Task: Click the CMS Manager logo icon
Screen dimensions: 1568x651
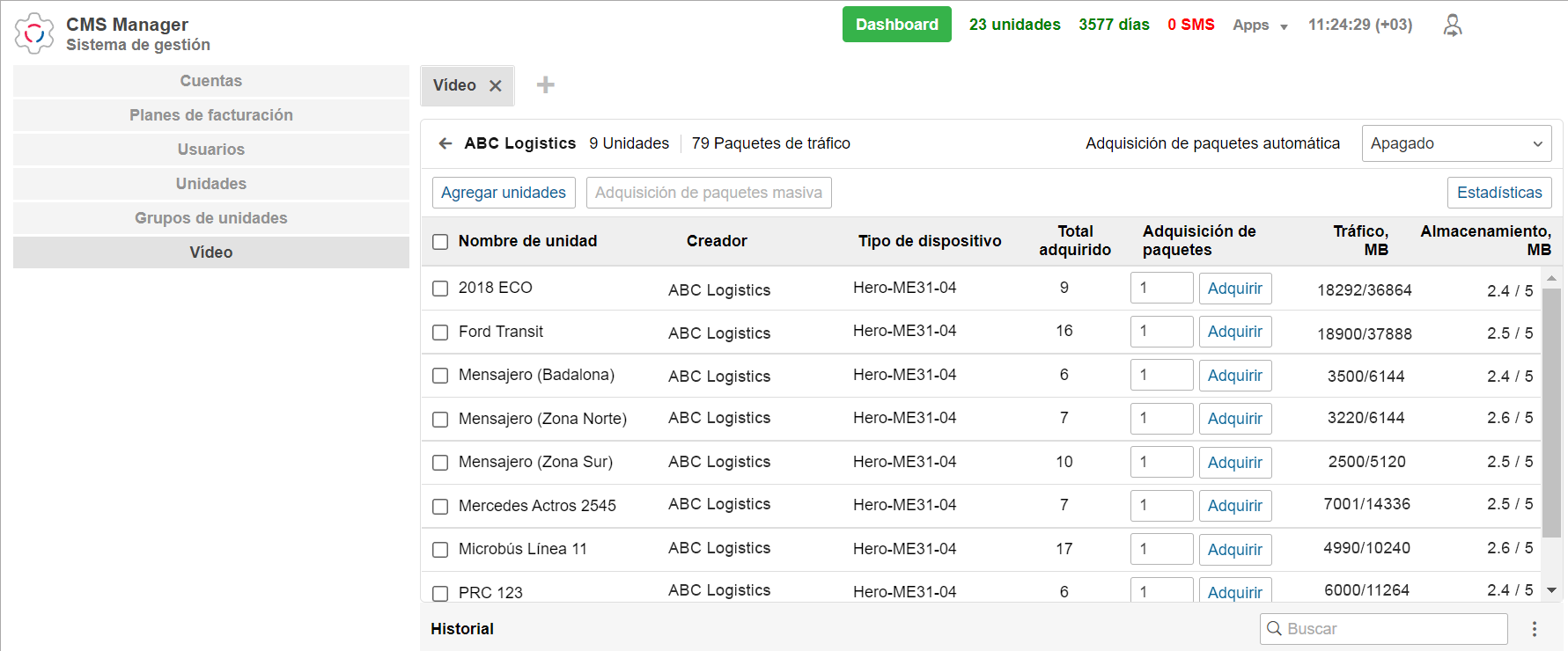Action: click(34, 33)
